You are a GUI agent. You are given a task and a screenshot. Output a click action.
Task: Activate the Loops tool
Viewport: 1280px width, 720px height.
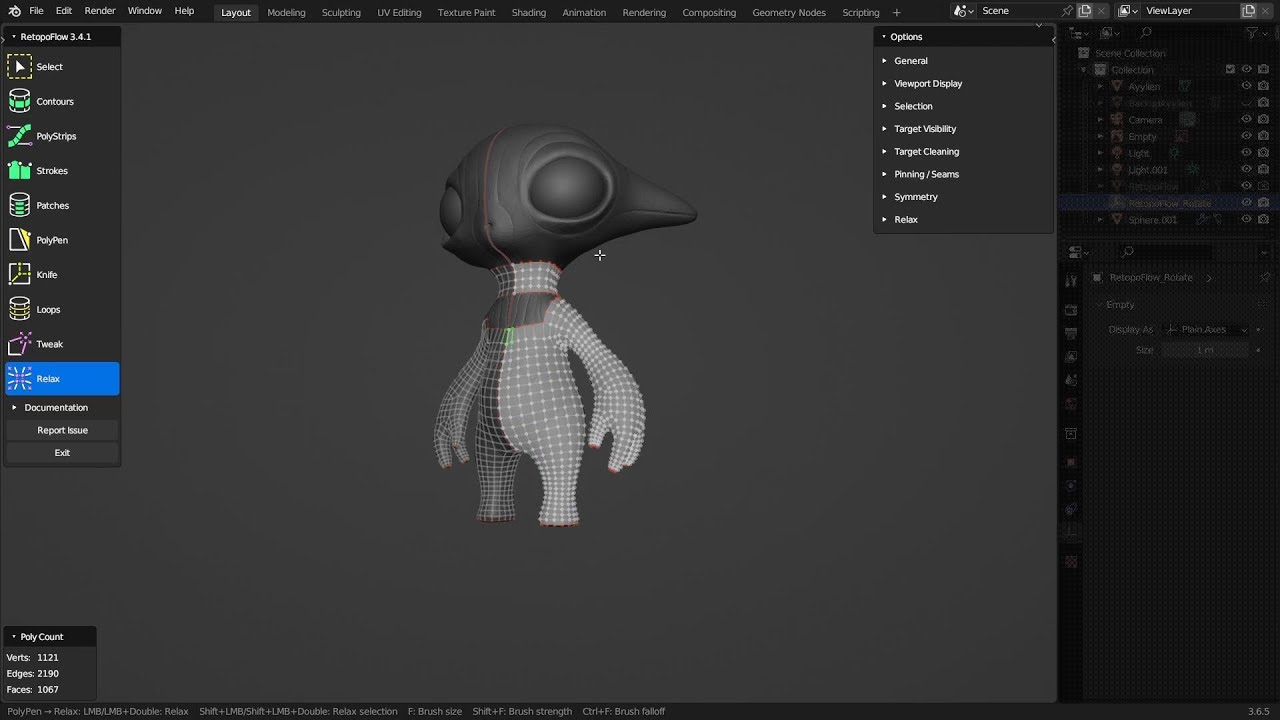point(62,309)
